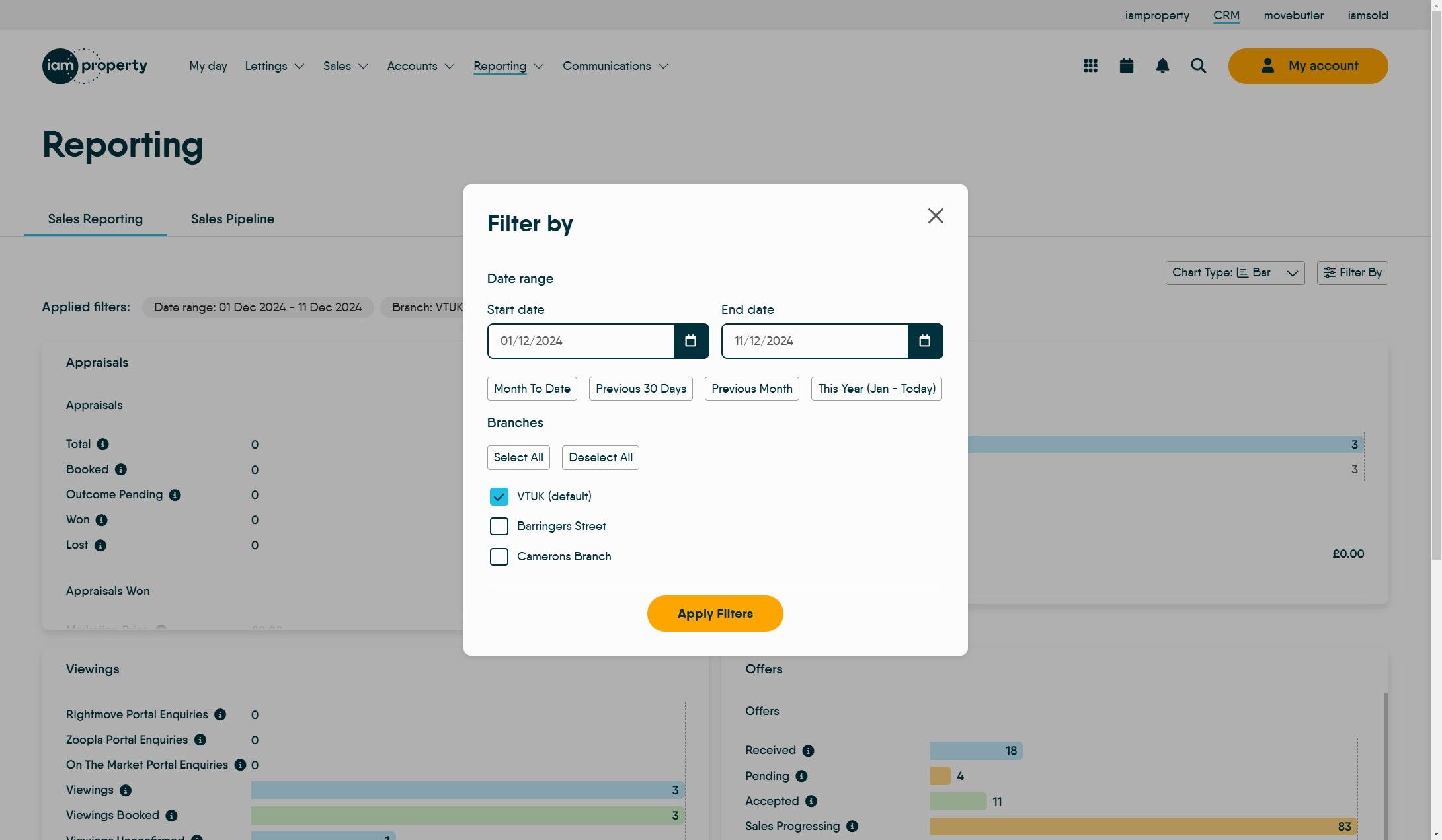Image resolution: width=1442 pixels, height=840 pixels.
Task: Open the Chart Type dropdown
Action: tap(1234, 273)
